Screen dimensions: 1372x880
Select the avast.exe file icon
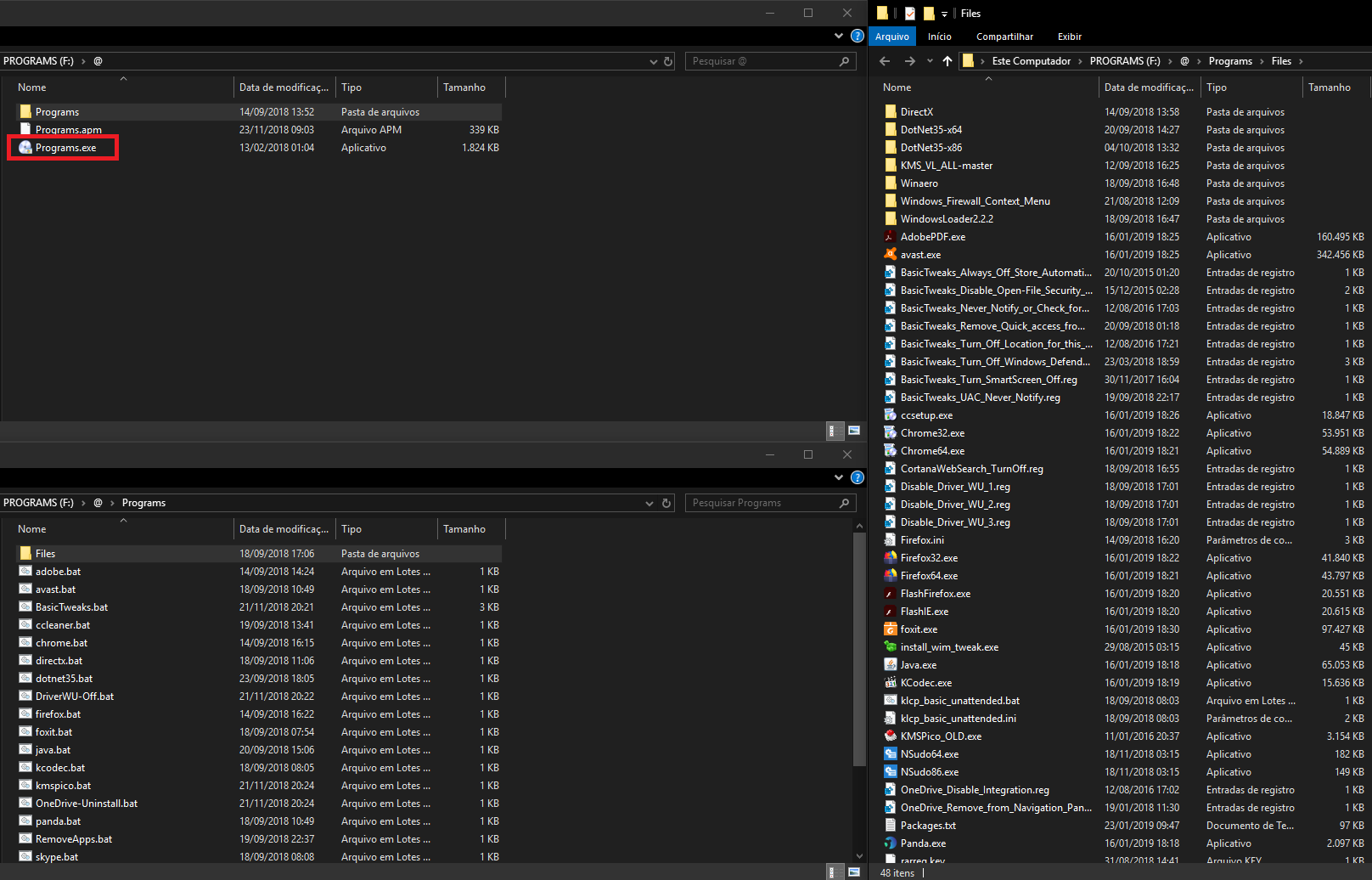(x=890, y=255)
